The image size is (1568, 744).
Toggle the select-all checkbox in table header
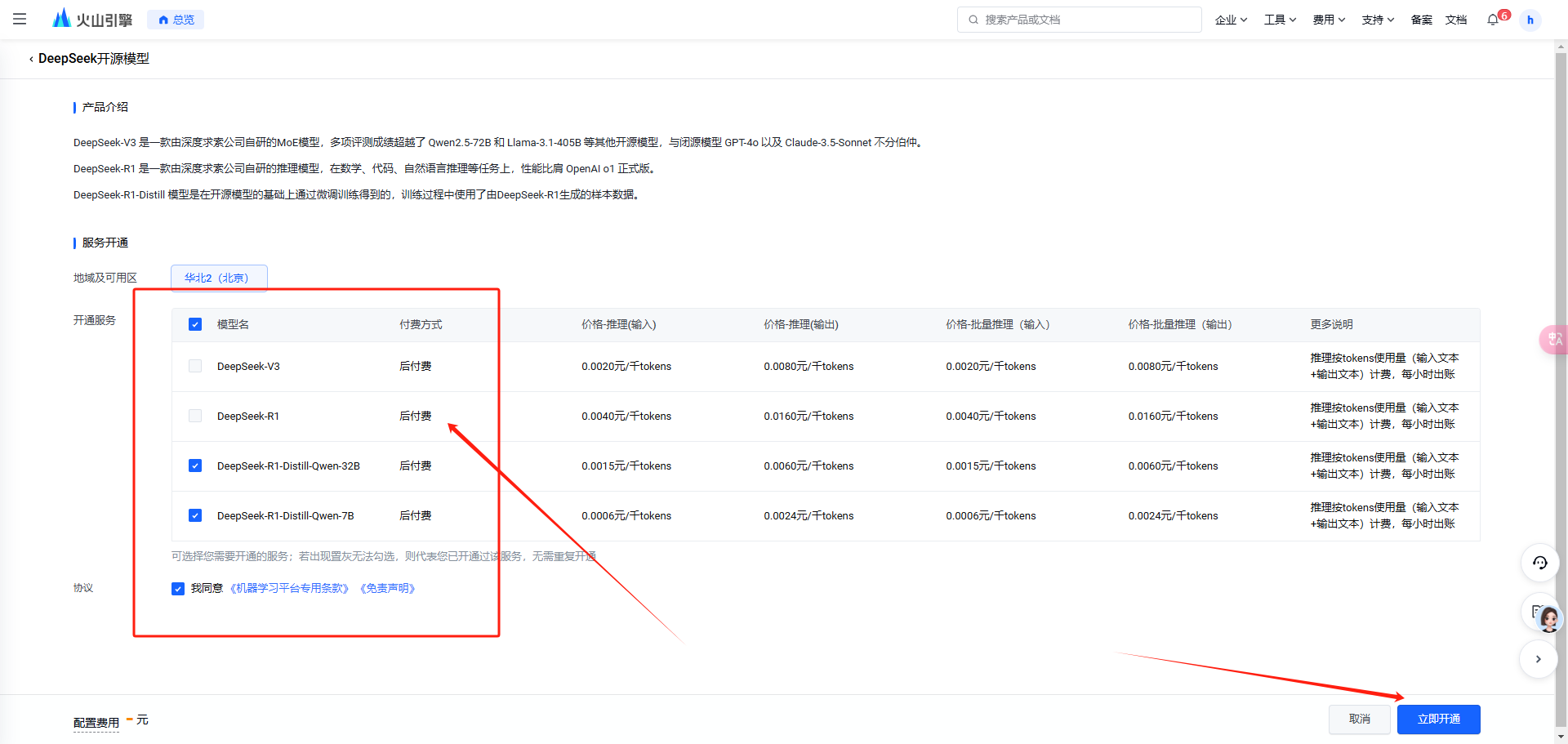click(x=195, y=324)
